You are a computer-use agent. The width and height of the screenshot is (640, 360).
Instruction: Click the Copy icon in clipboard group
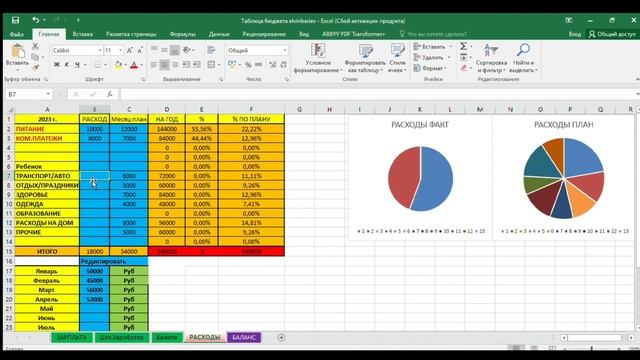coord(35,57)
